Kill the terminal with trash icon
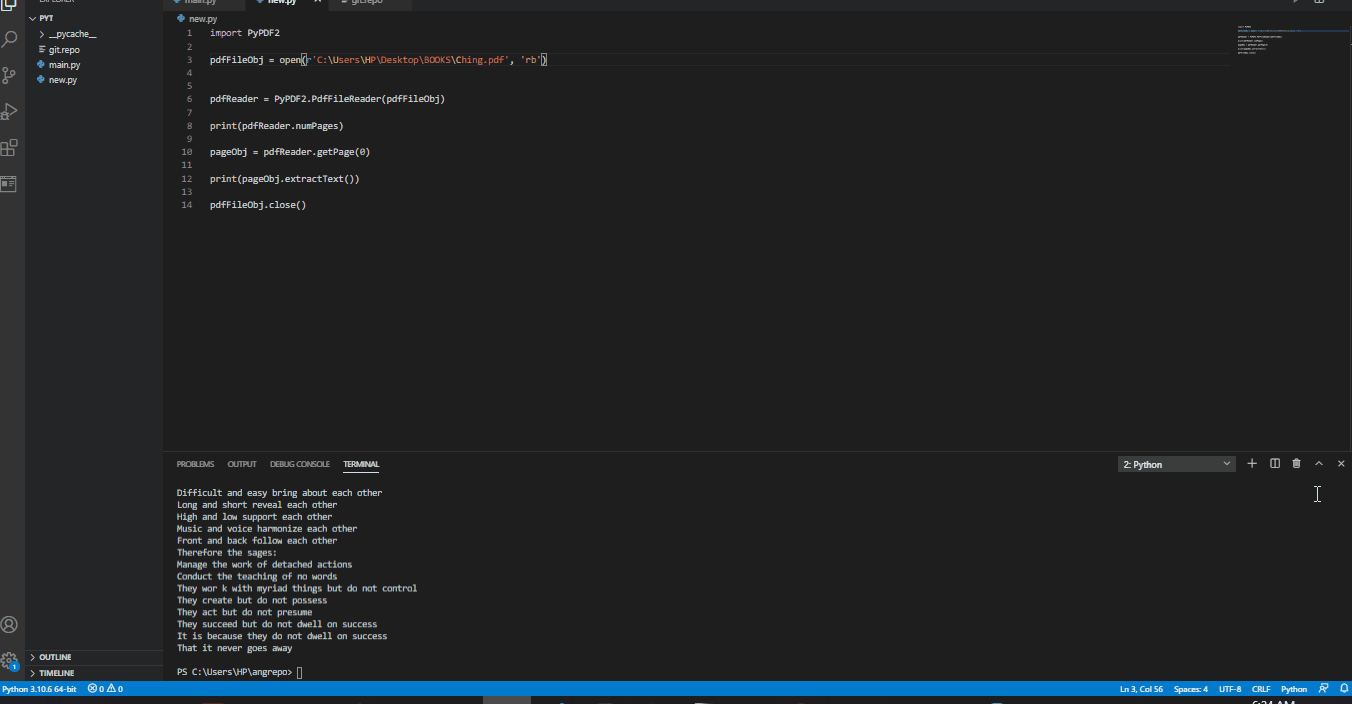The image size is (1352, 704). (1296, 463)
